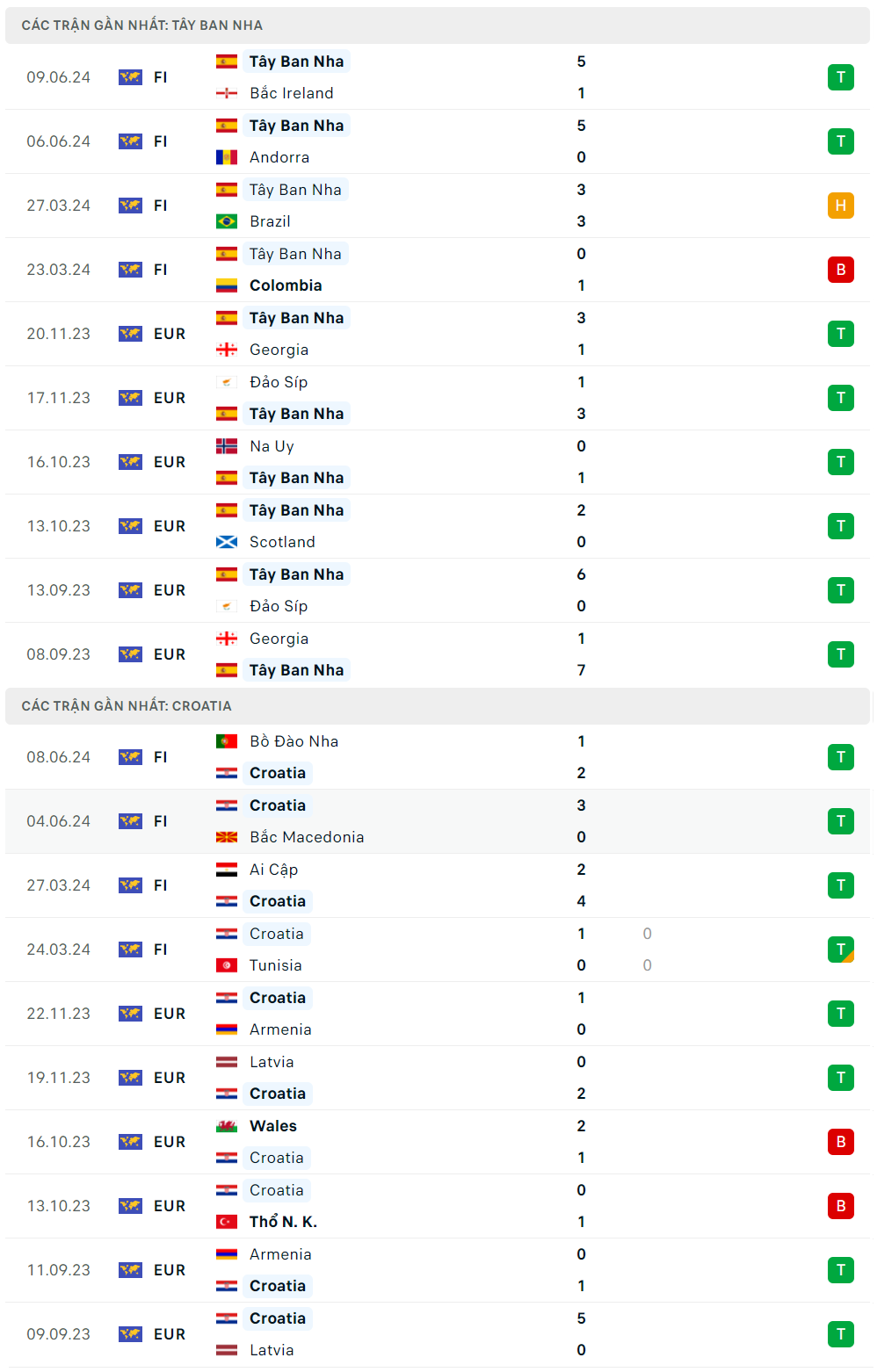Click the Croatia recent matches header

point(127,706)
